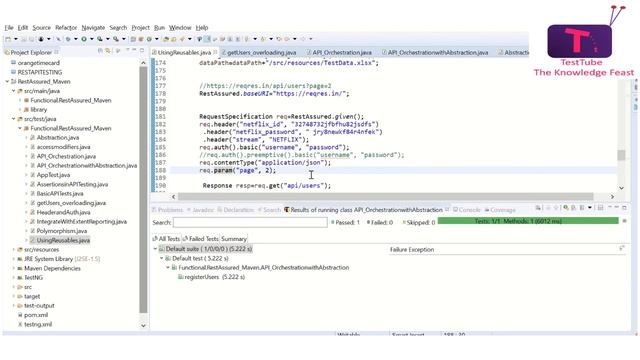Switch to API_Orchestration.java editor tab
The width and height of the screenshot is (640, 360).
[339, 53]
